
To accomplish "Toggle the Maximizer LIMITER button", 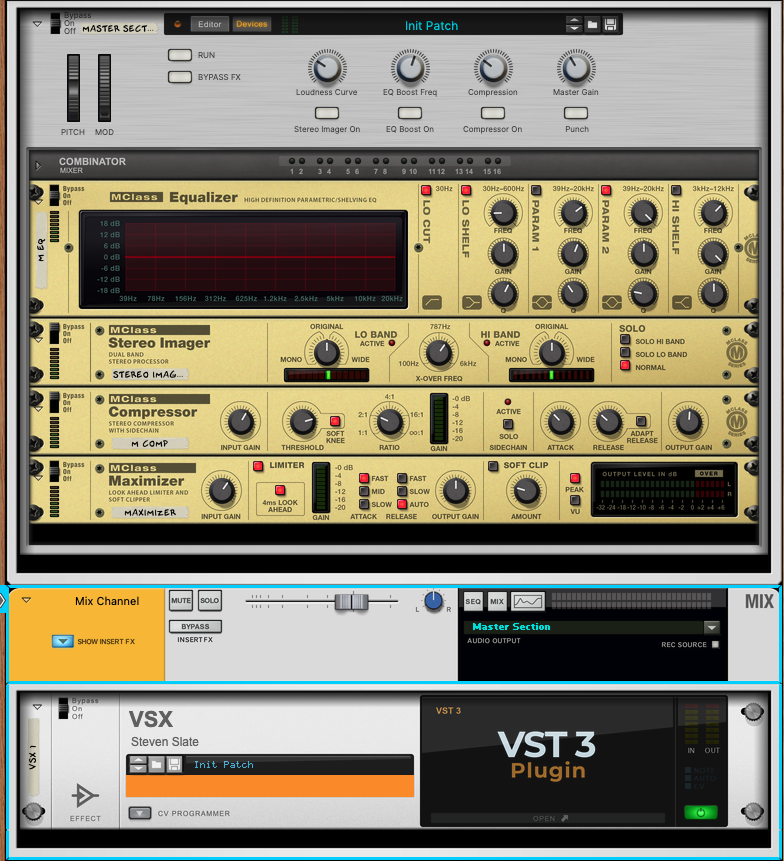I will [x=258, y=466].
